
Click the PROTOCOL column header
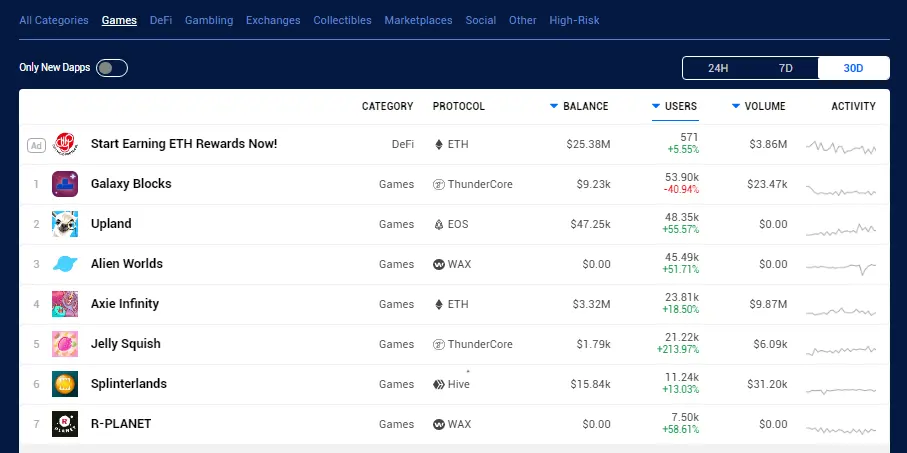pyautogui.click(x=459, y=106)
